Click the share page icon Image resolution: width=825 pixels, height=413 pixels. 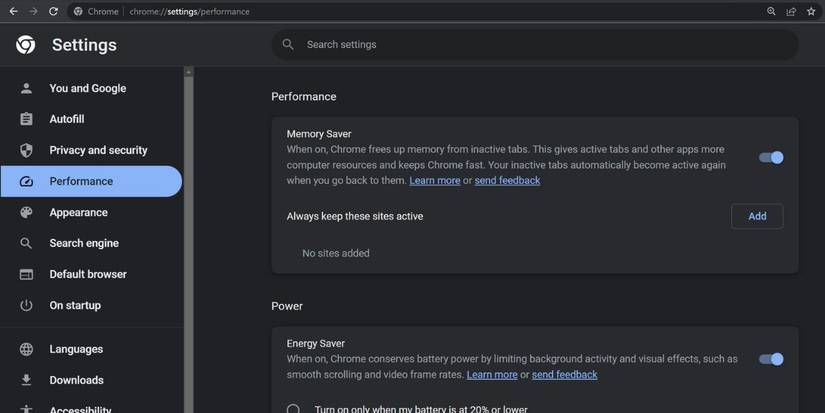pos(791,12)
